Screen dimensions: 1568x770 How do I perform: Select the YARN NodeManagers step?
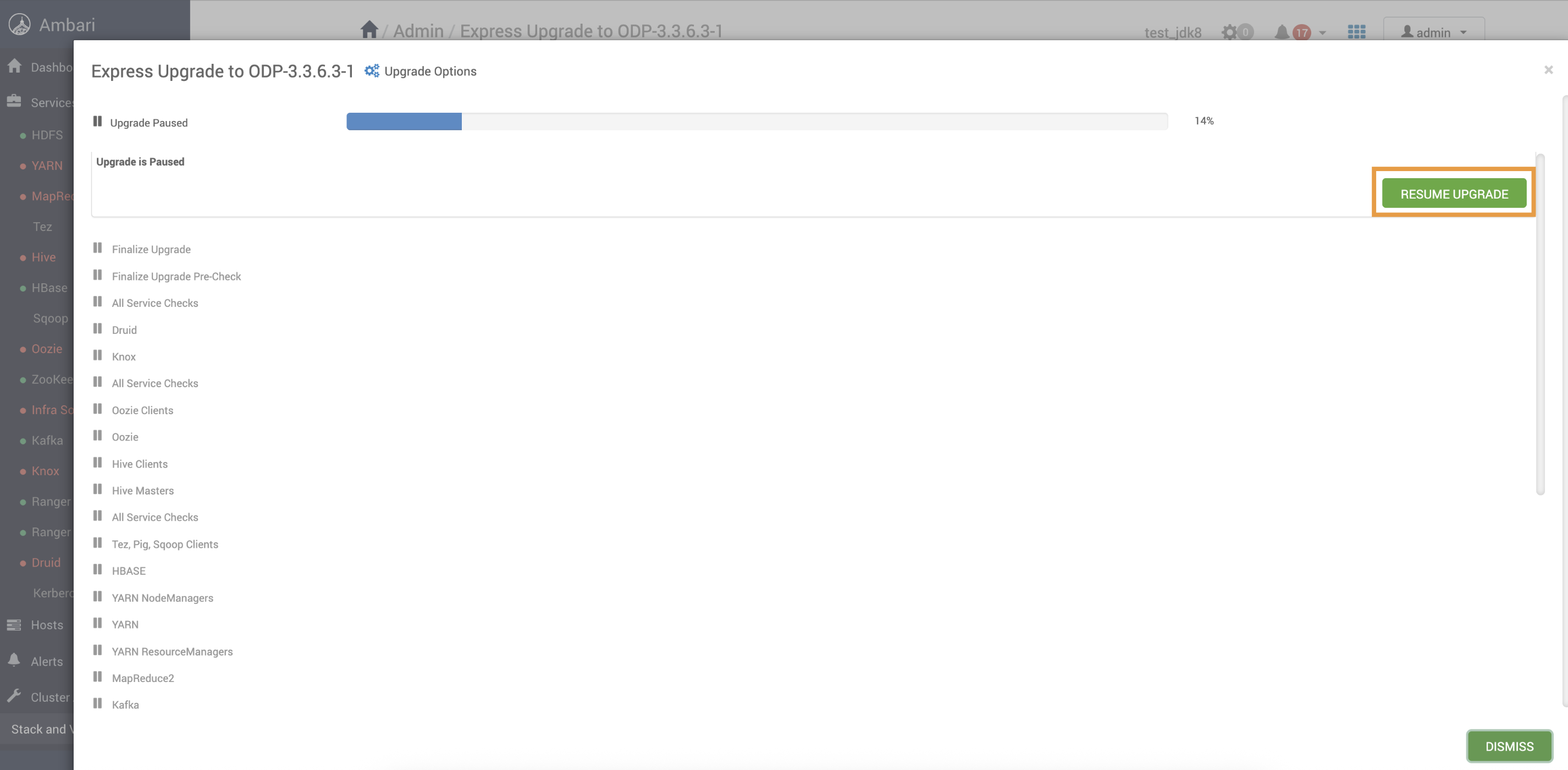click(163, 598)
